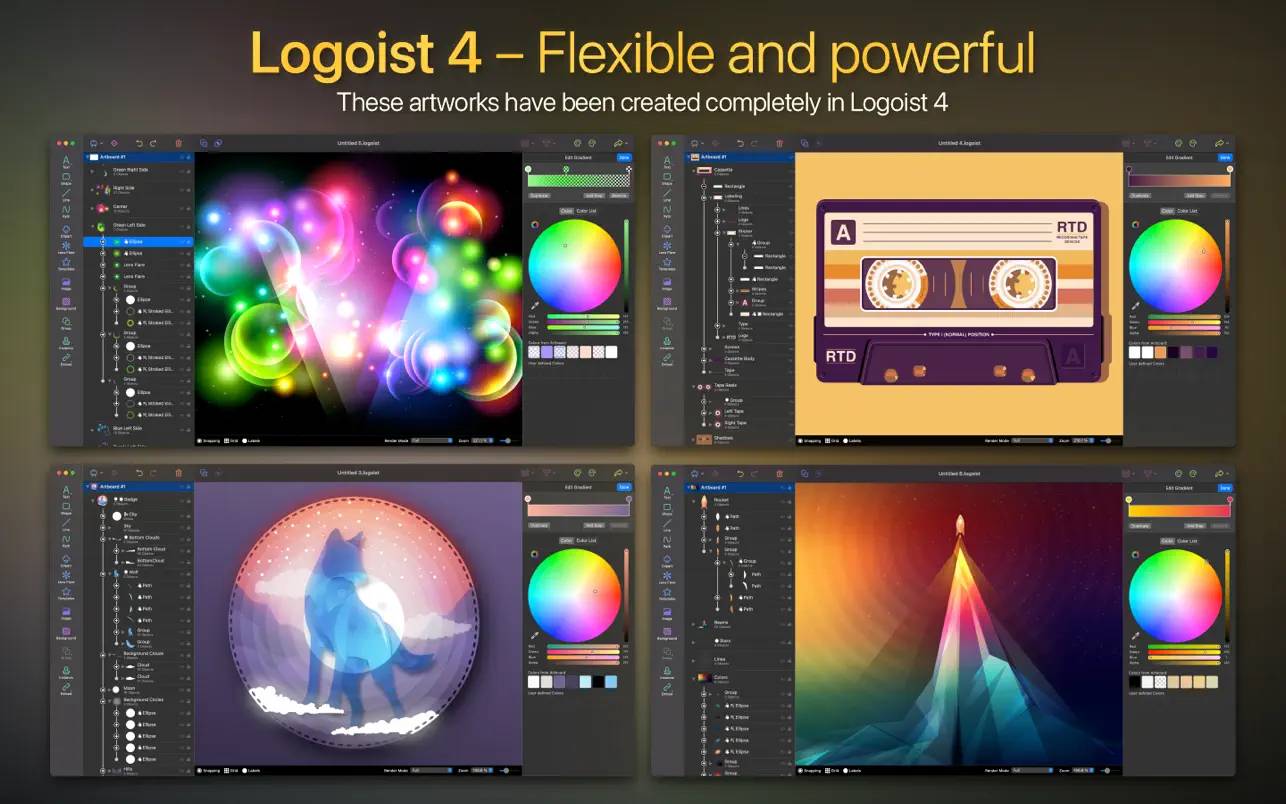Toggle Labels in the neon bubbles window
The height and width of the screenshot is (804, 1286).
[x=251, y=440]
